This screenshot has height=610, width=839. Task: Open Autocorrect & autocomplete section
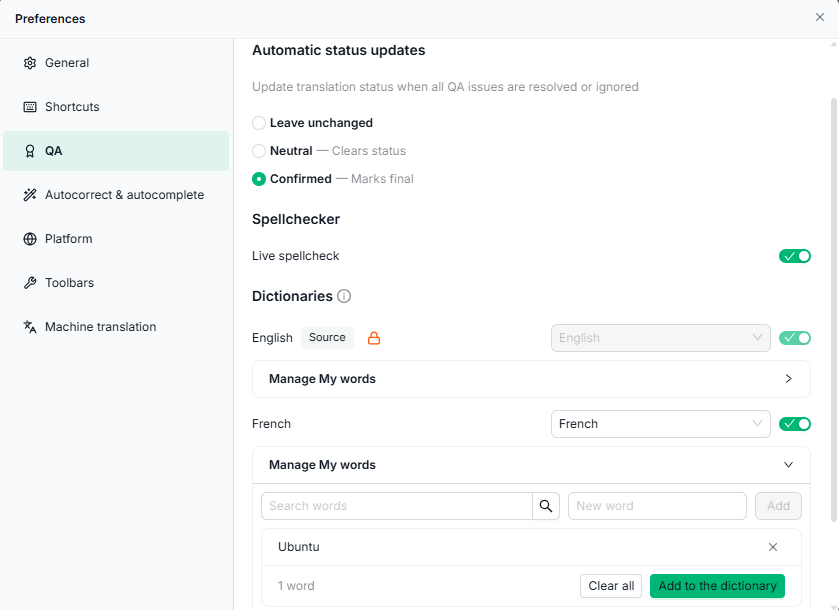coord(116,195)
